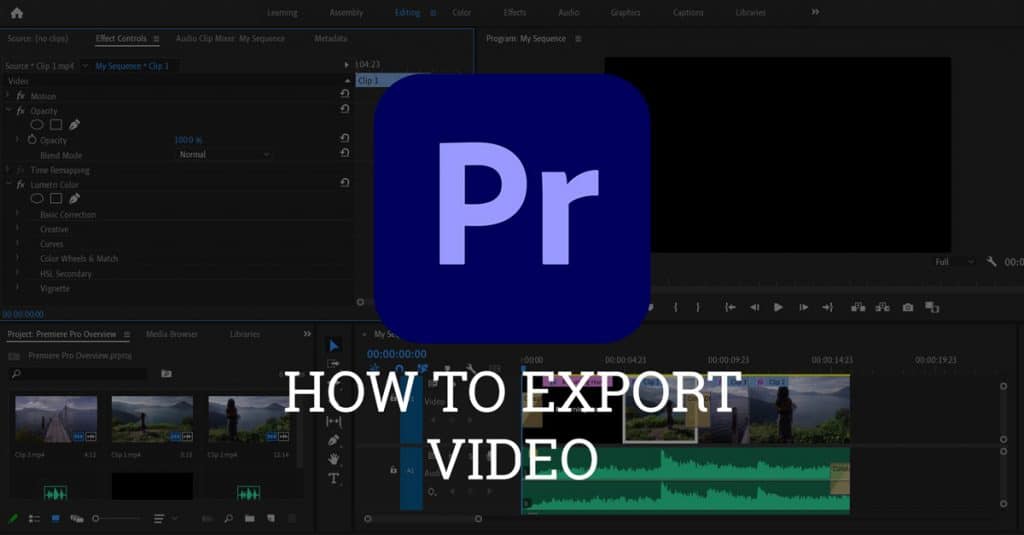This screenshot has width=1024, height=535.
Task: Toggle the Lumetri Color fx switch
Action: pos(21,185)
